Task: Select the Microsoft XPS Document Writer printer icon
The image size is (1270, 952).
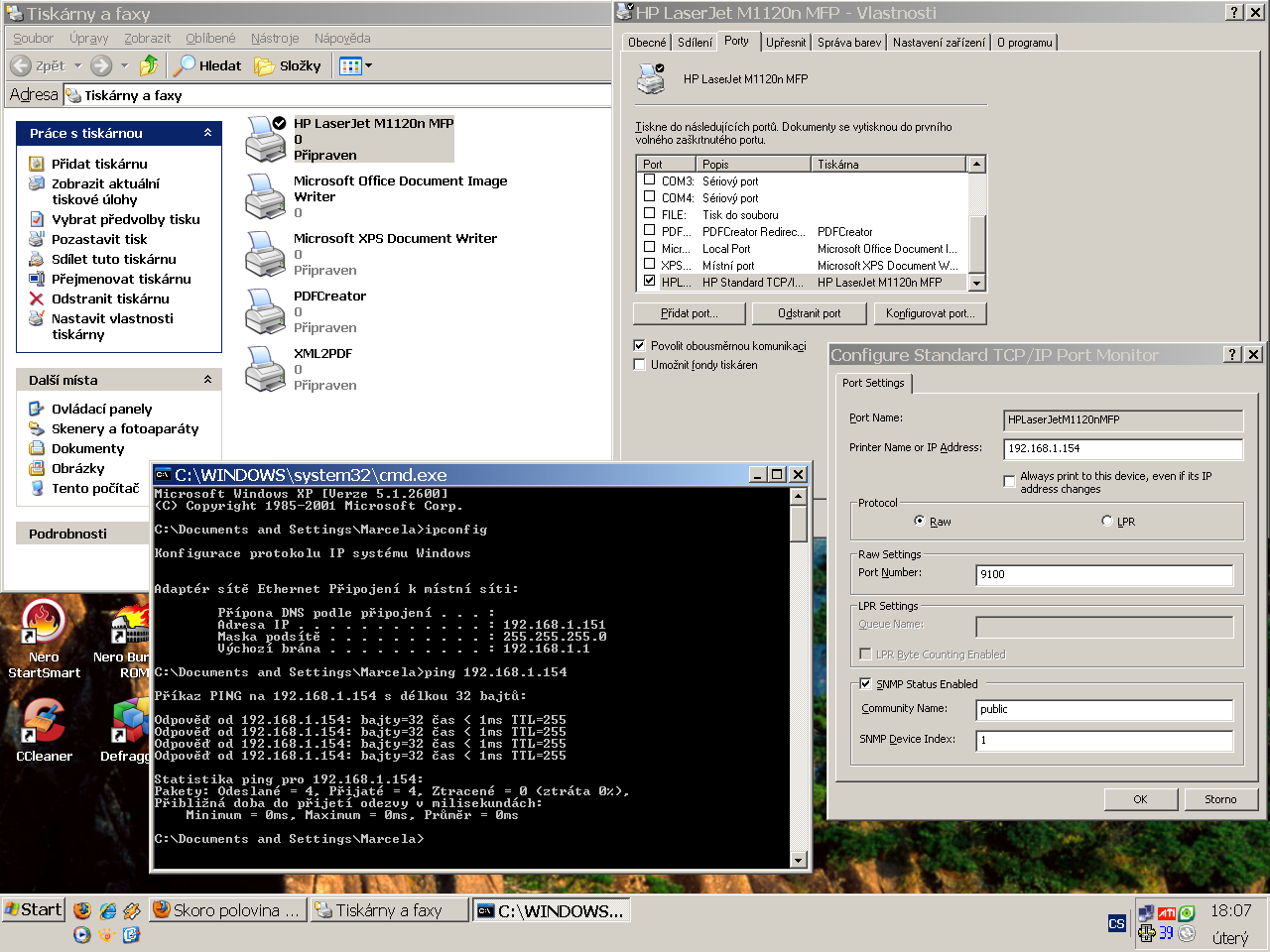Action: [x=266, y=254]
